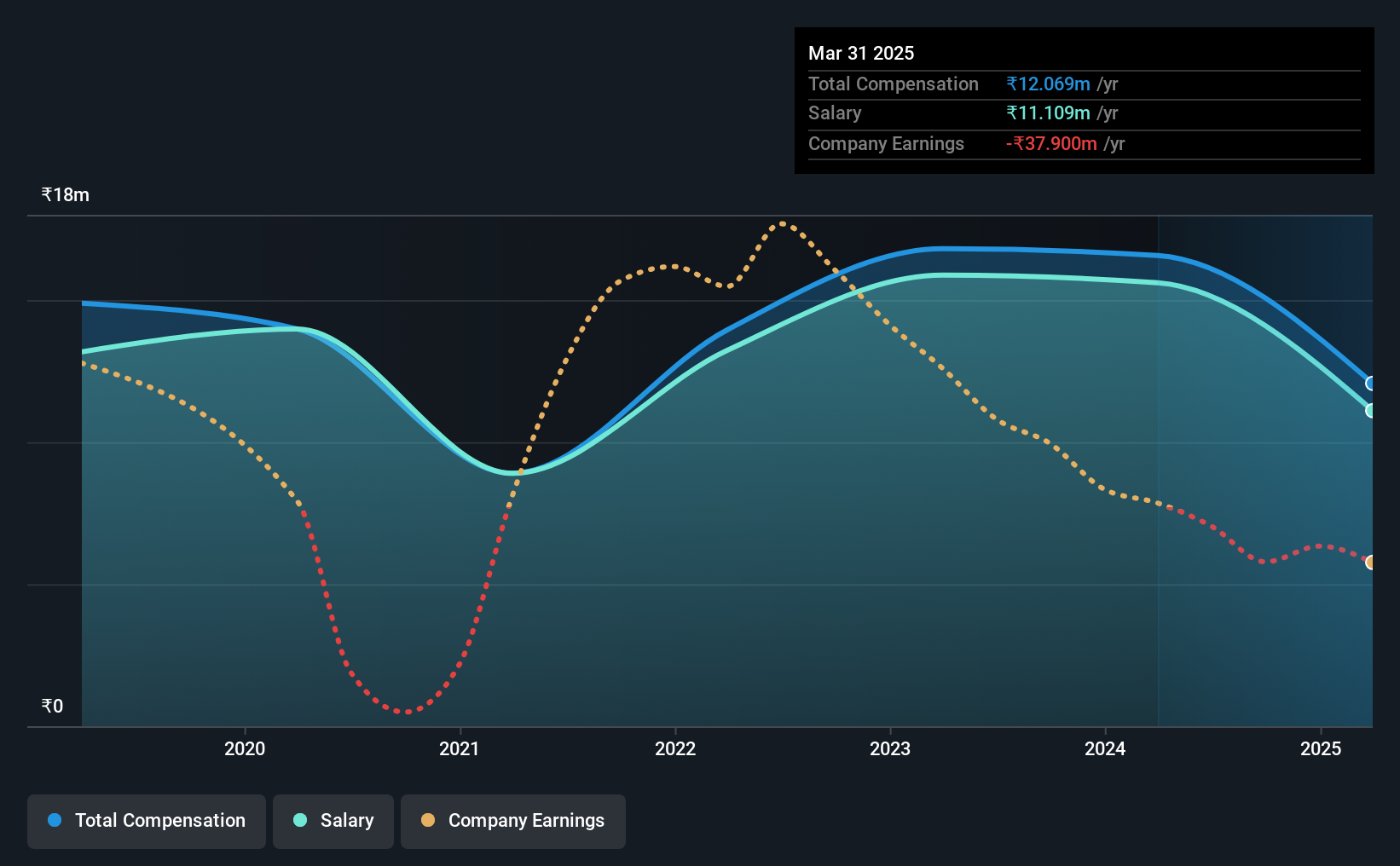The height and width of the screenshot is (866, 1400).
Task: Click the 2022 x-axis label
Action: click(x=675, y=748)
